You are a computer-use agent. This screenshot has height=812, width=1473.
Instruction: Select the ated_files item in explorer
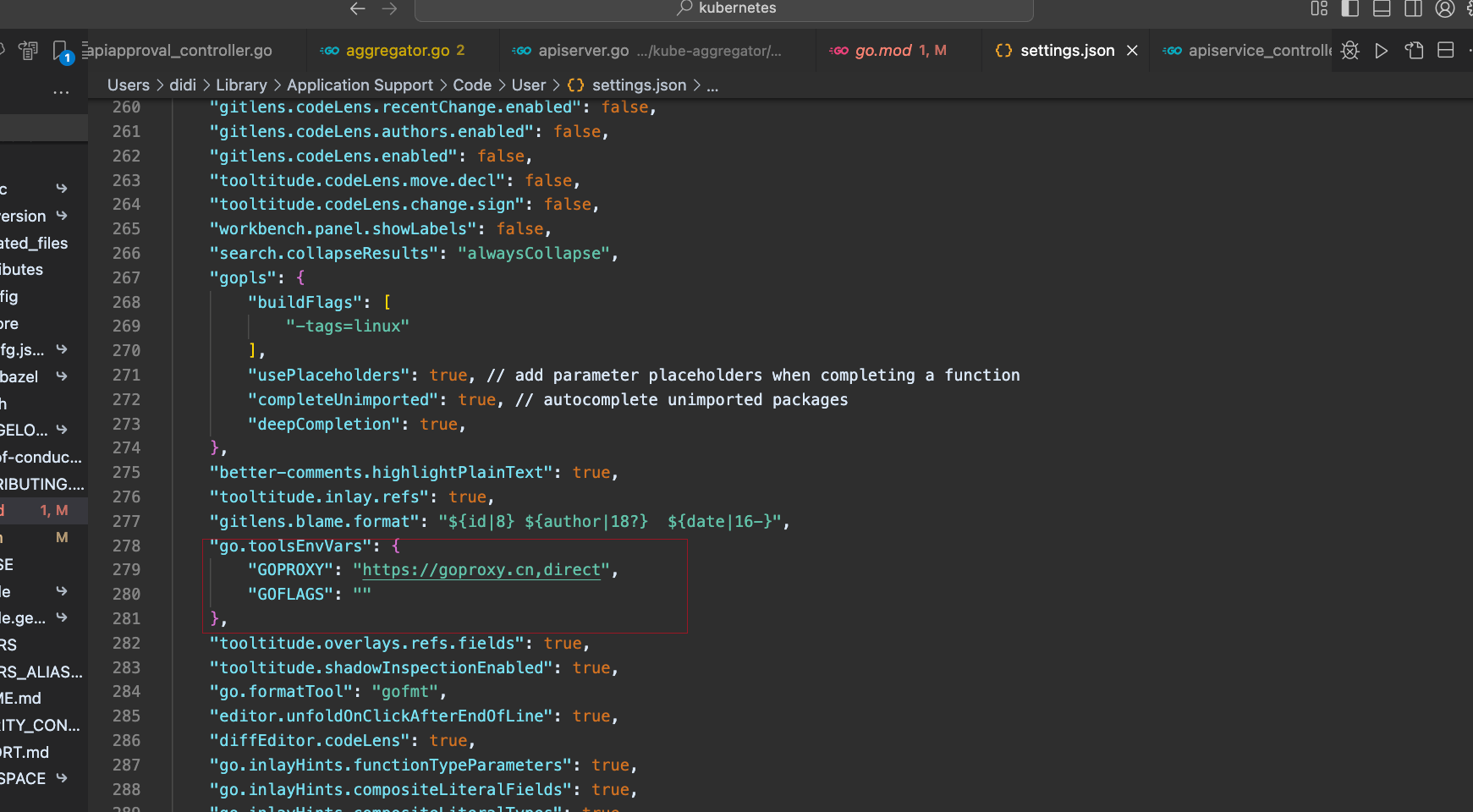tap(34, 243)
